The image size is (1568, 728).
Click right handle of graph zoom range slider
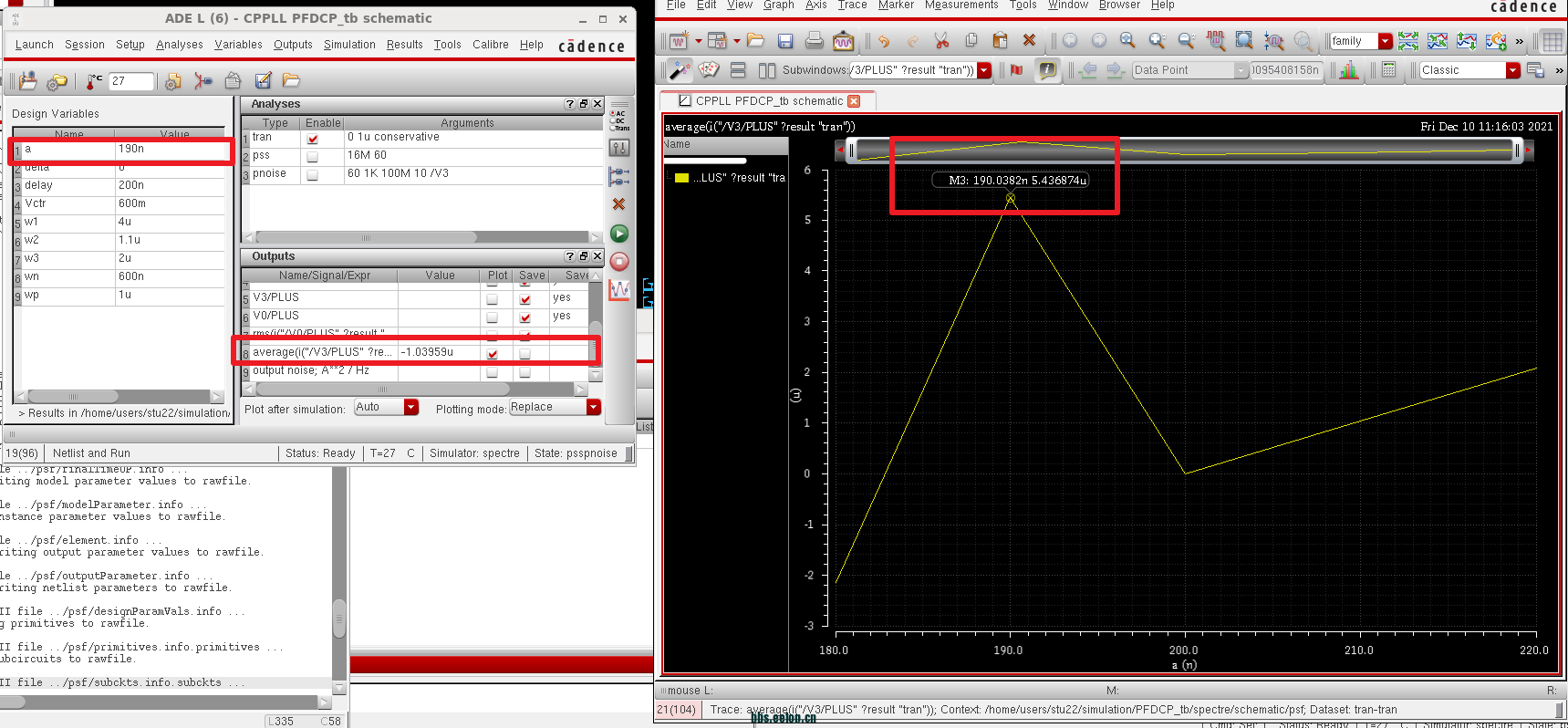point(1518,151)
